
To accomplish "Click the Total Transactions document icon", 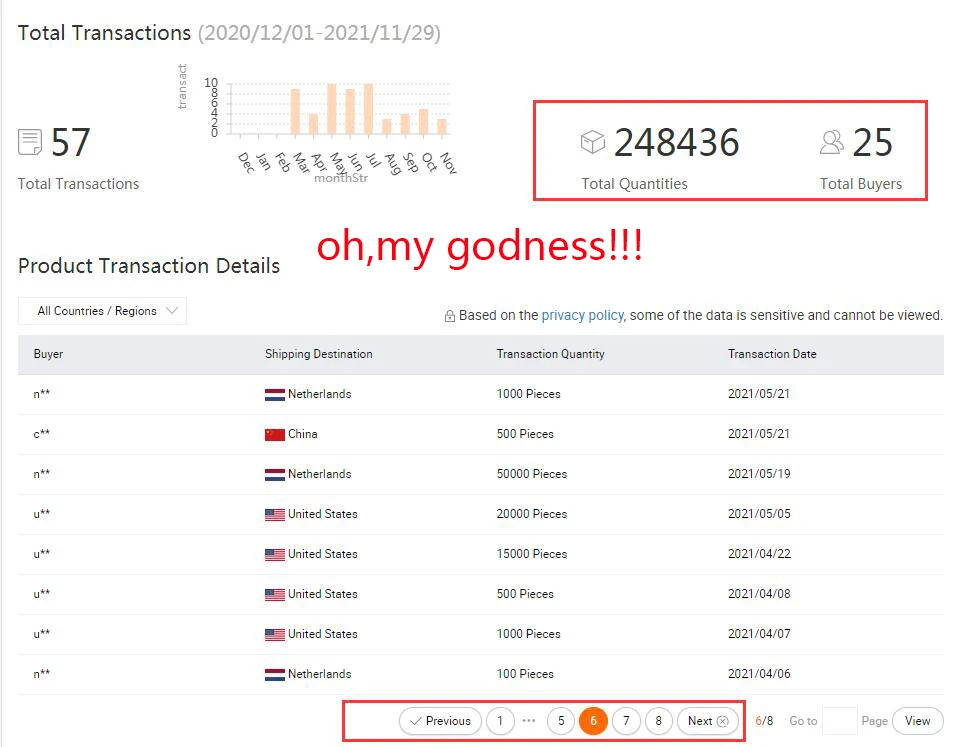I will [30, 142].
